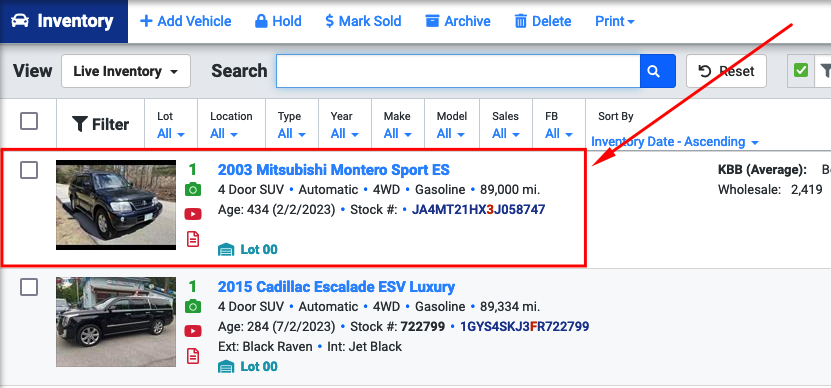This screenshot has height=388, width=831.
Task: Click the Filter funnel button
Action: pyautogui.click(x=101, y=125)
